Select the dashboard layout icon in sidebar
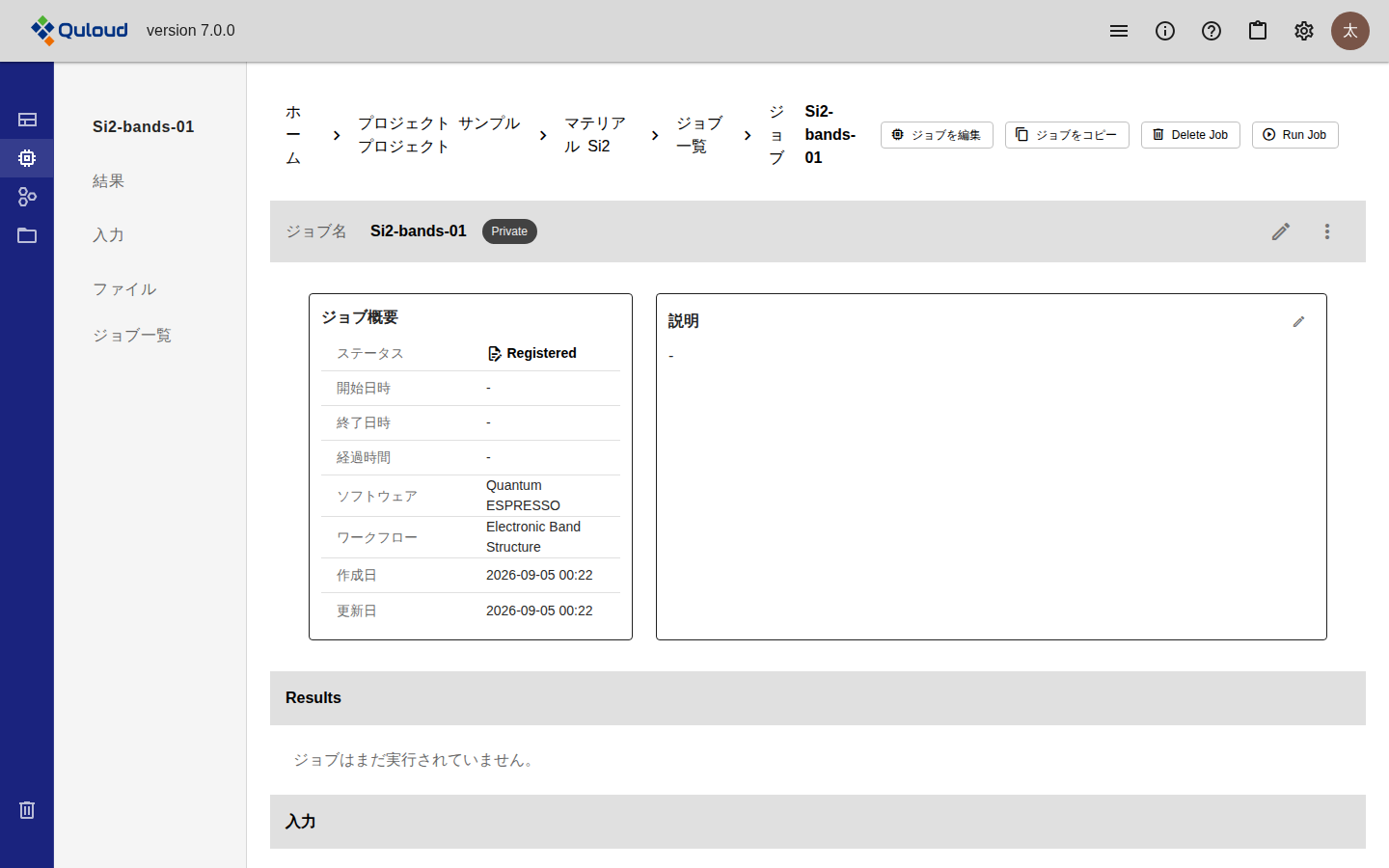This screenshot has height=868, width=1389. (x=27, y=120)
